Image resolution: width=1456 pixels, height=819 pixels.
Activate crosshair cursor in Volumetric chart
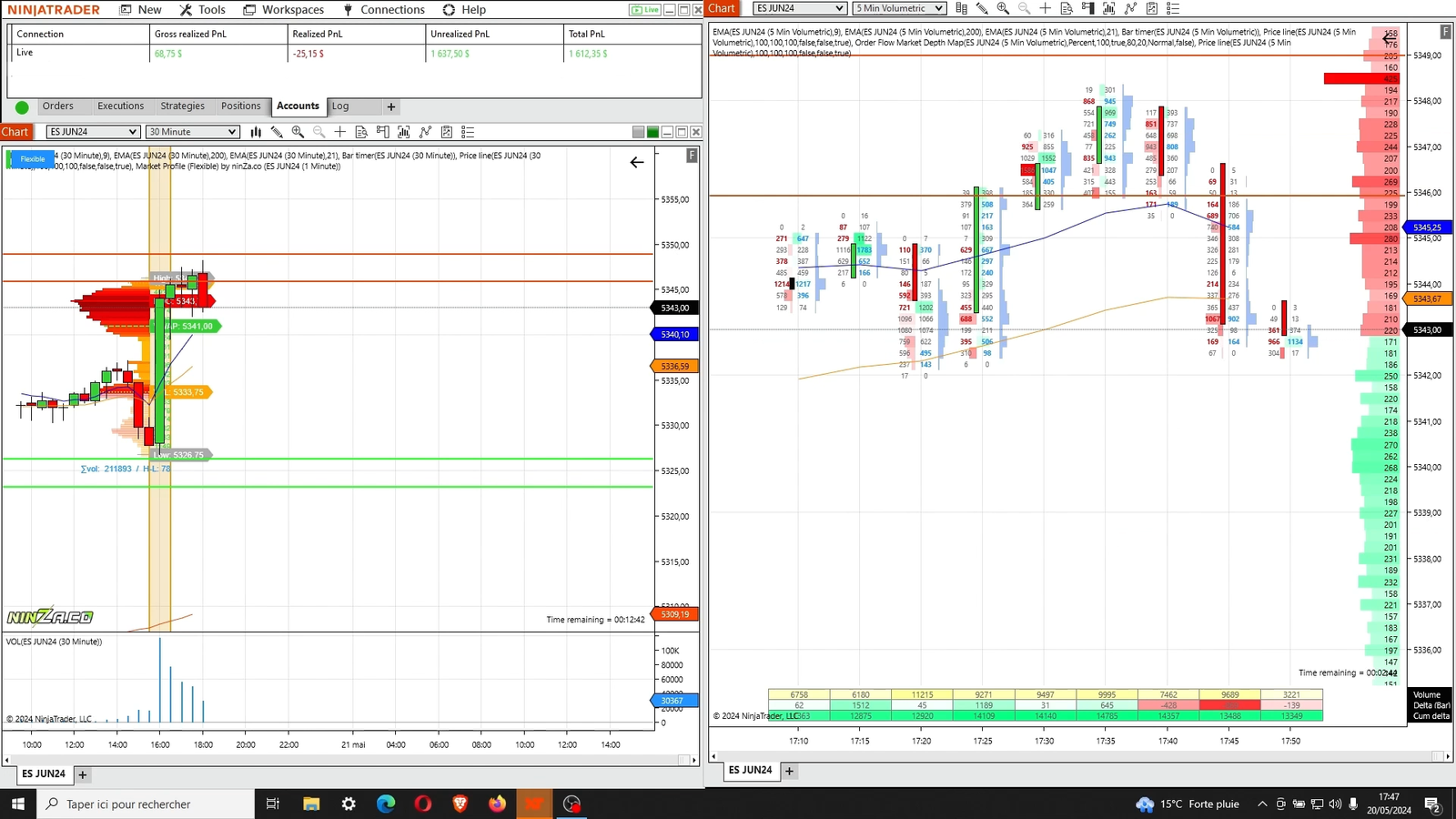point(1045,8)
